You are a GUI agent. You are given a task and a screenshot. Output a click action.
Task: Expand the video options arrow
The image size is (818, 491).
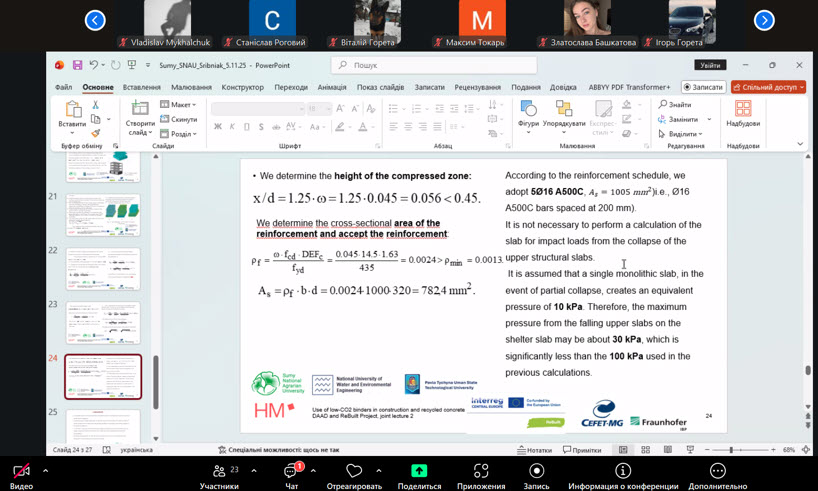click(x=45, y=470)
